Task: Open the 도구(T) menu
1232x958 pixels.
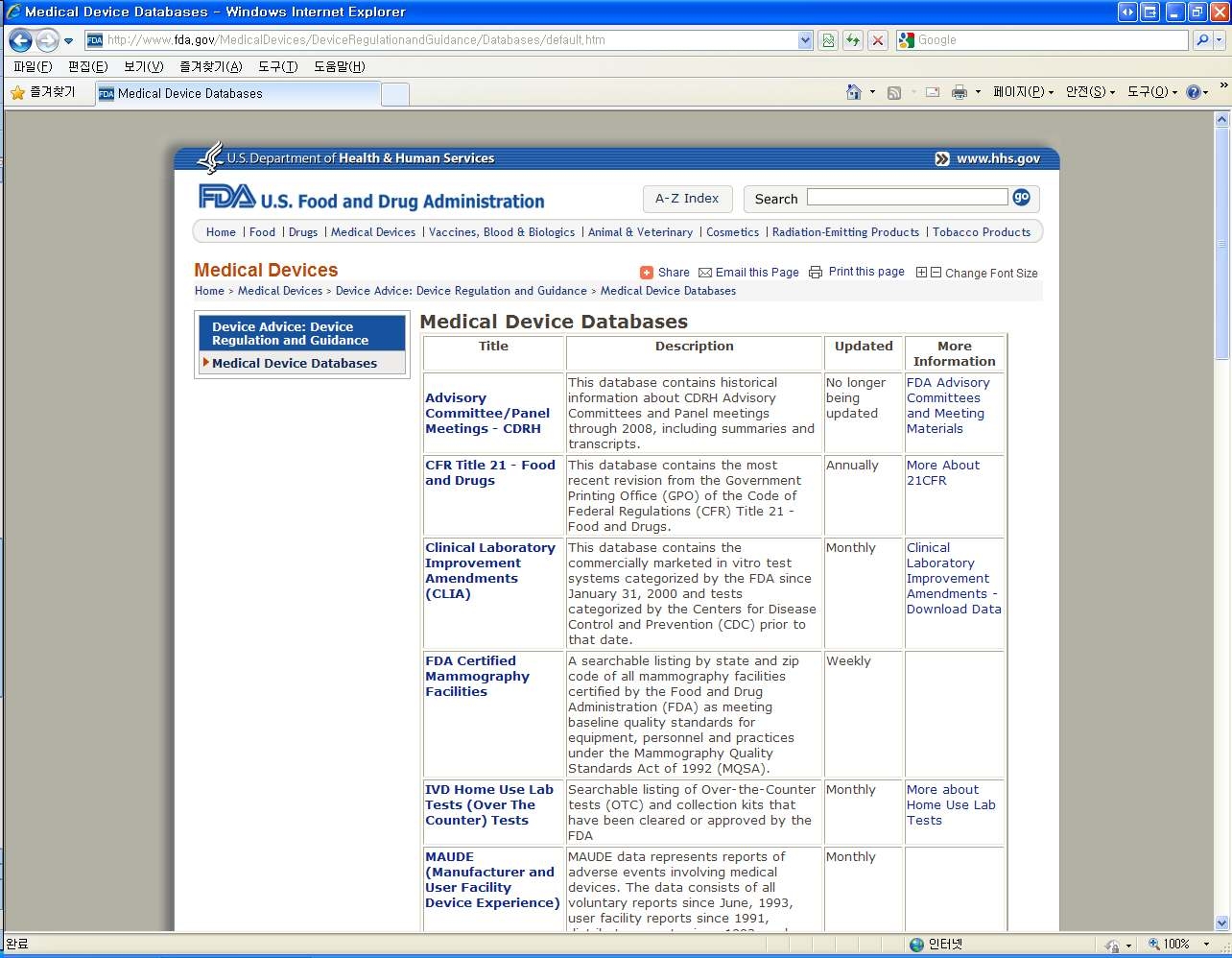Action: (x=277, y=66)
